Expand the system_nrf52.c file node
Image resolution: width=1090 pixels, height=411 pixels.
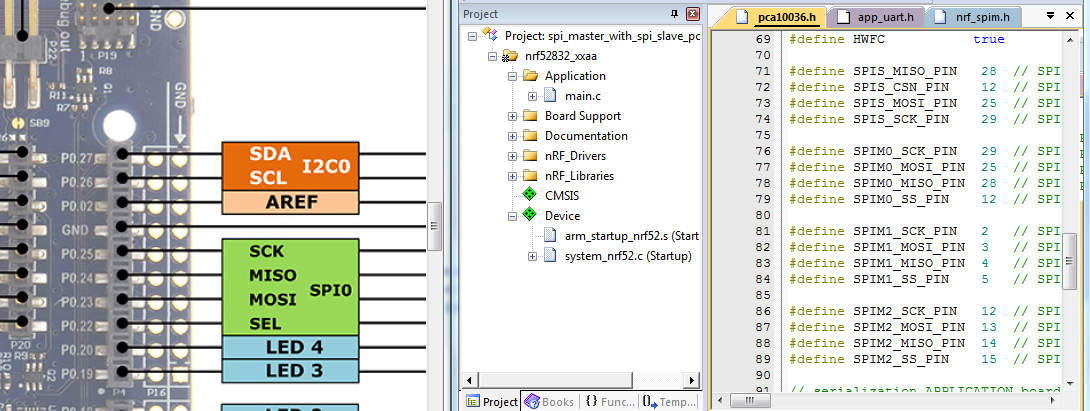click(x=532, y=257)
